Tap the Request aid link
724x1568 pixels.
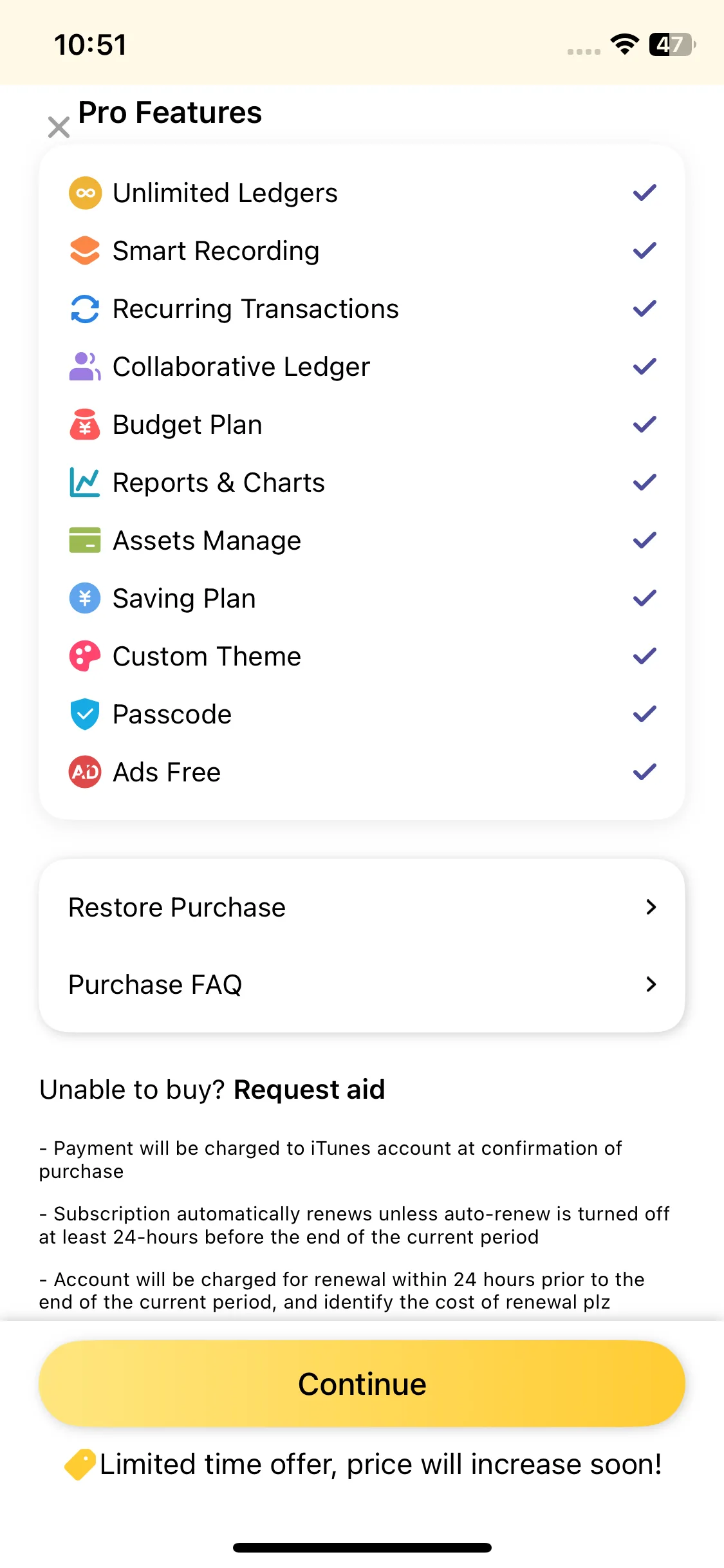point(309,1090)
